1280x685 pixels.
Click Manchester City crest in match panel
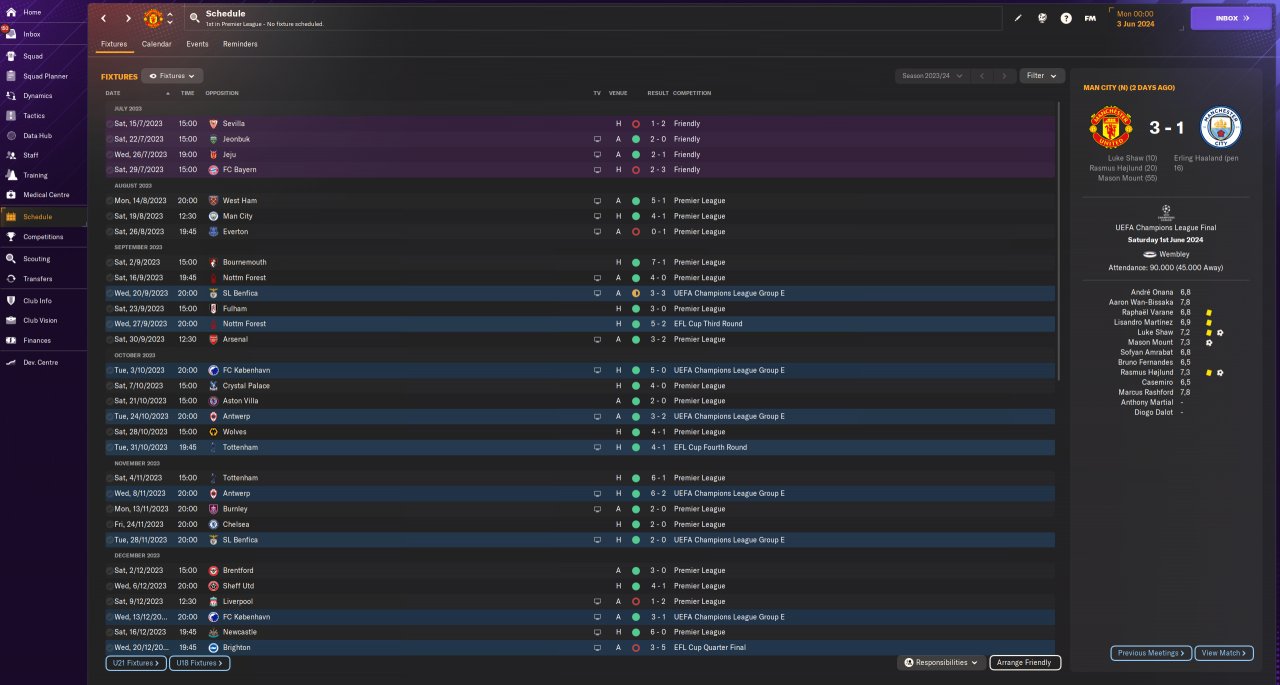1220,128
